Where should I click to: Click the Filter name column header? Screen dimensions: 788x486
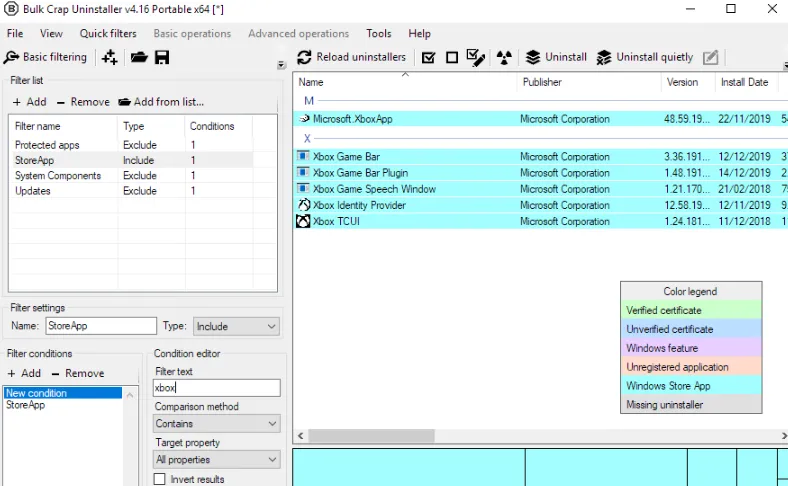tap(63, 126)
